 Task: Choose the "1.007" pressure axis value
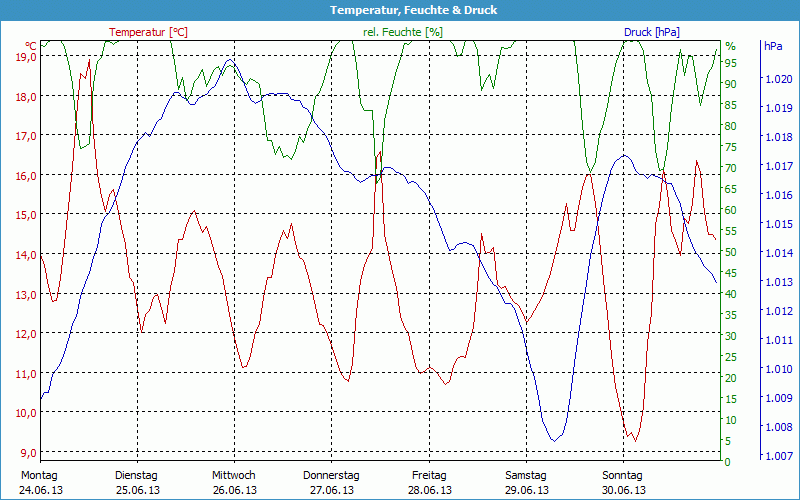click(779, 456)
